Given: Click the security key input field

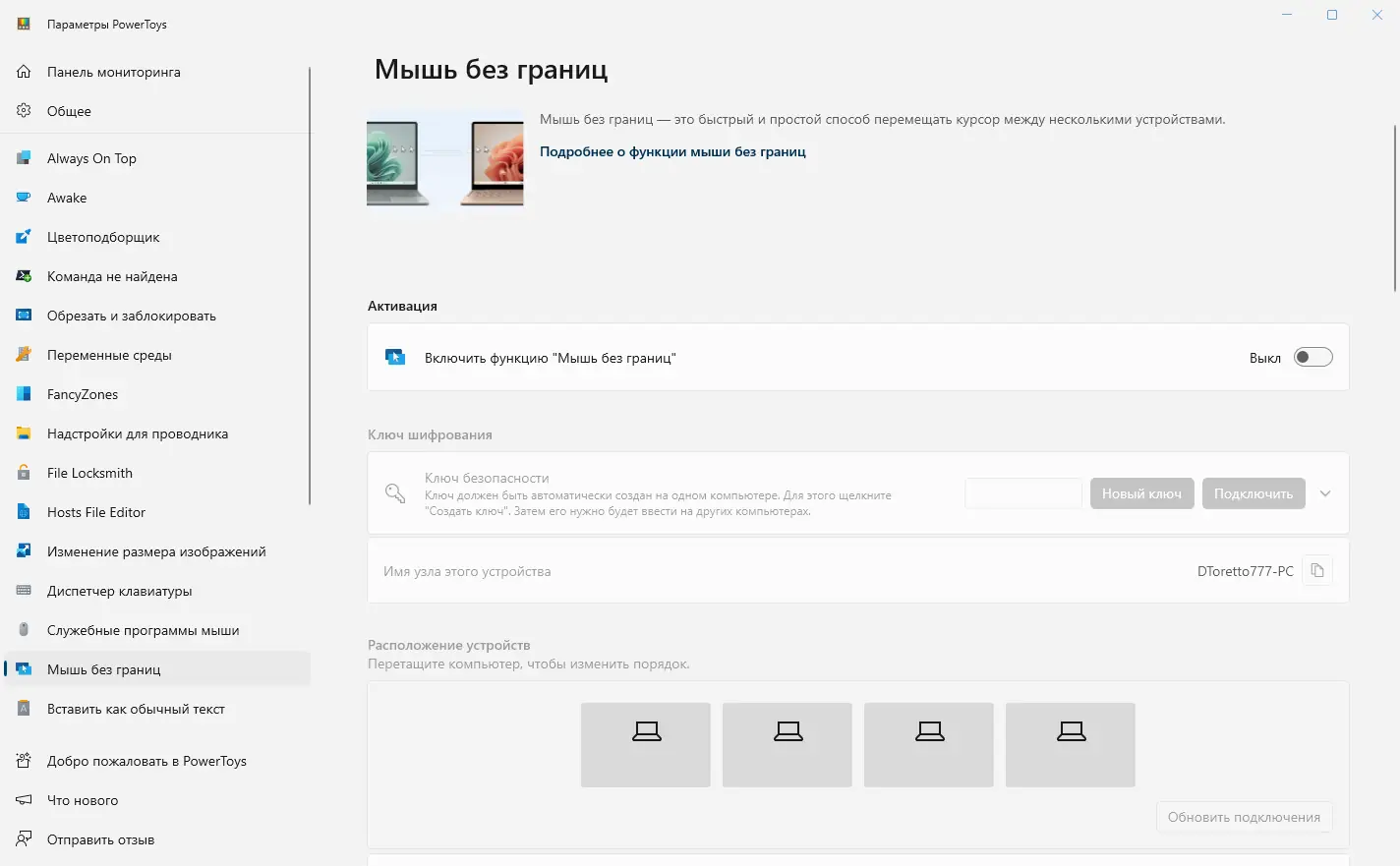Looking at the screenshot, I should pyautogui.click(x=1023, y=493).
